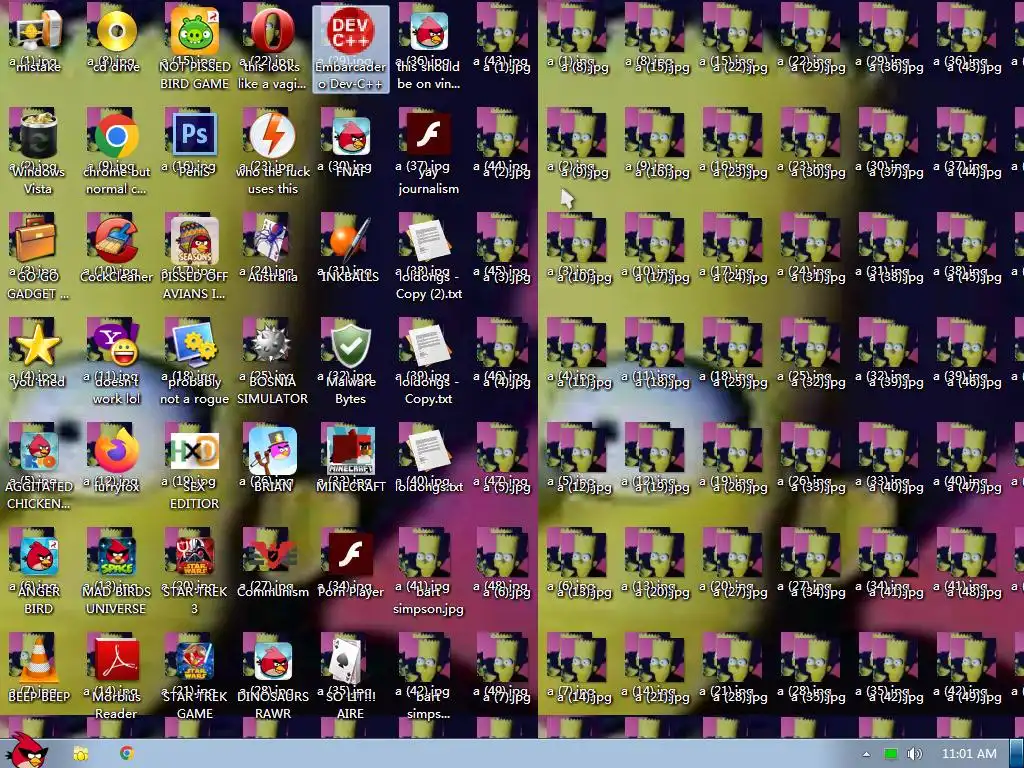
Task: Open 'PISSED OFF AVIANS' Seasons icon
Action: pos(194,240)
